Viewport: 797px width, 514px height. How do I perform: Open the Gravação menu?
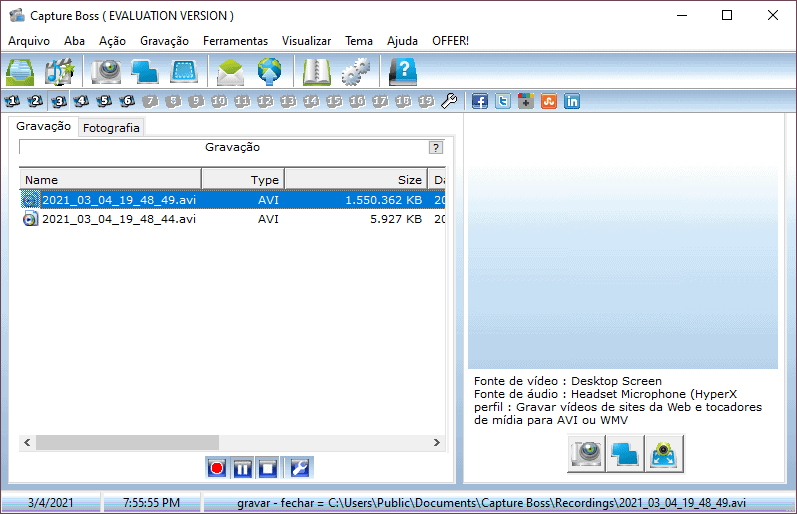164,41
